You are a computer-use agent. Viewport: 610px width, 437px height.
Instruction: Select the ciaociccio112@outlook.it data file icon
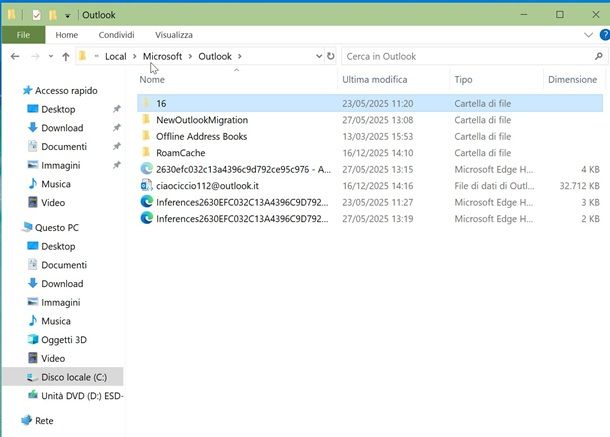click(x=147, y=185)
